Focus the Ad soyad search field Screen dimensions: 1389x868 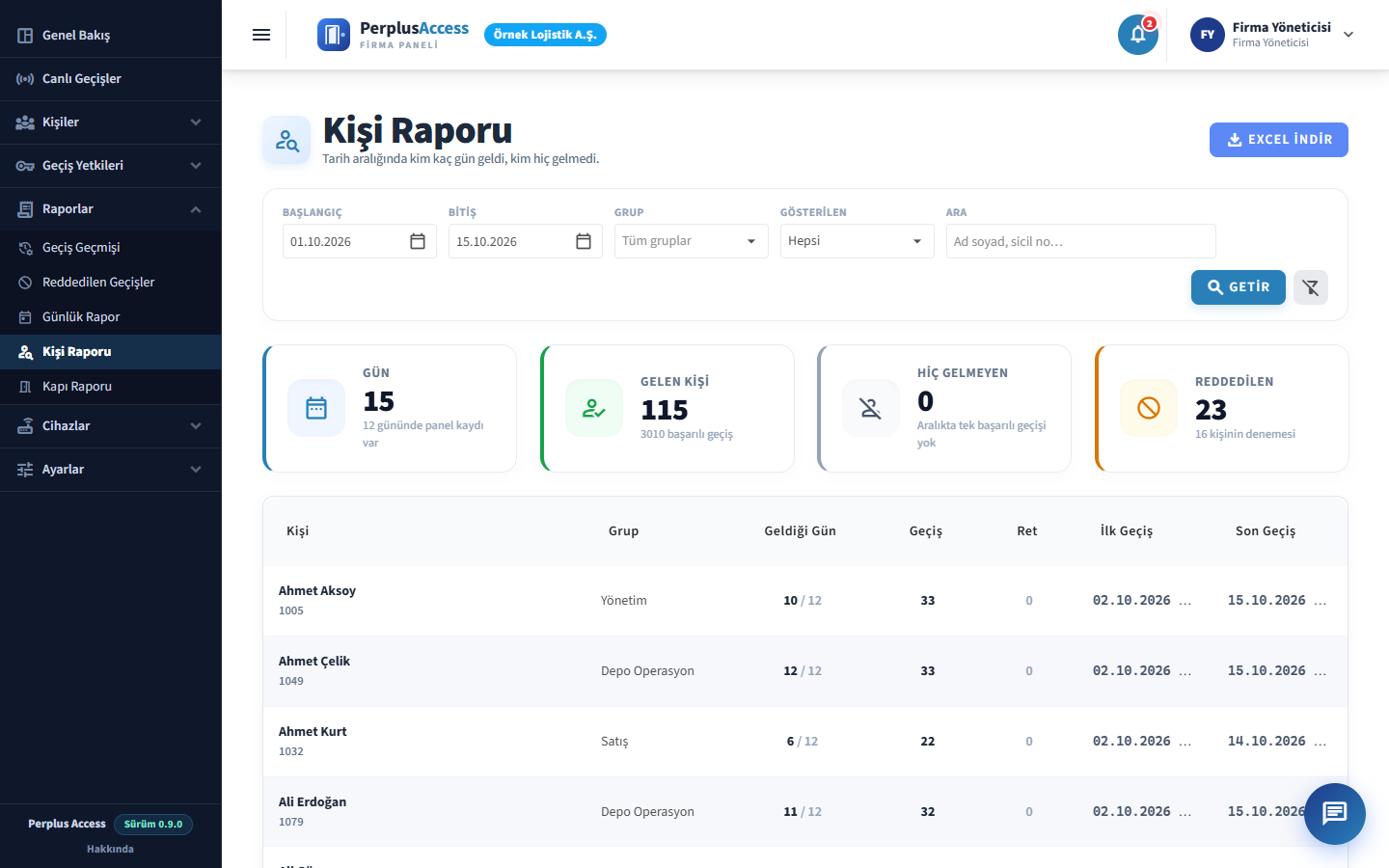(x=1081, y=241)
